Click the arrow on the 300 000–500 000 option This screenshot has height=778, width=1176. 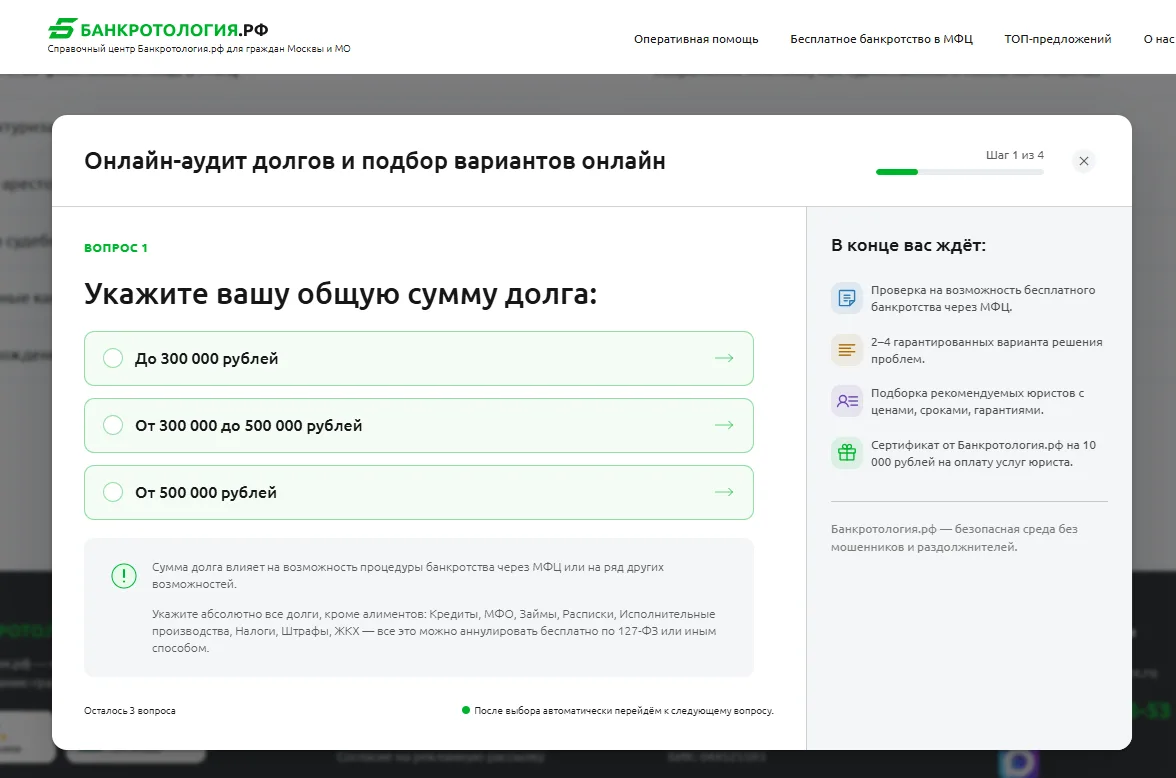point(724,425)
